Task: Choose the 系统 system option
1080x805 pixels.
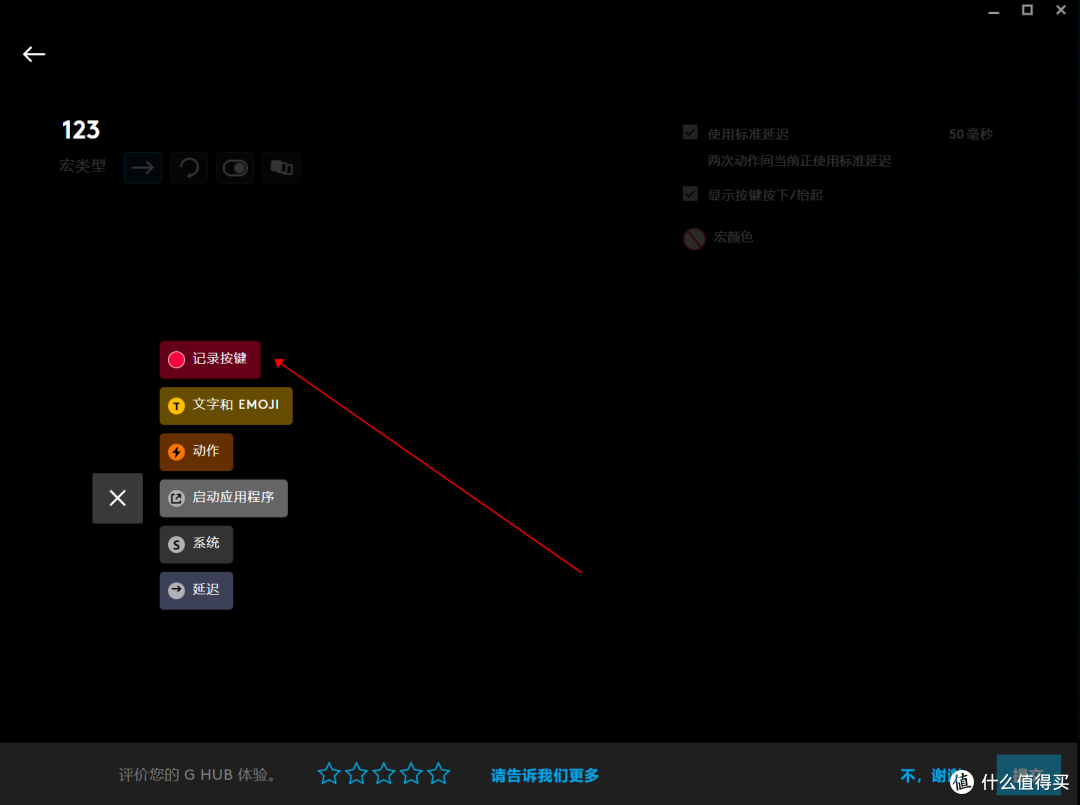Action: [x=196, y=544]
